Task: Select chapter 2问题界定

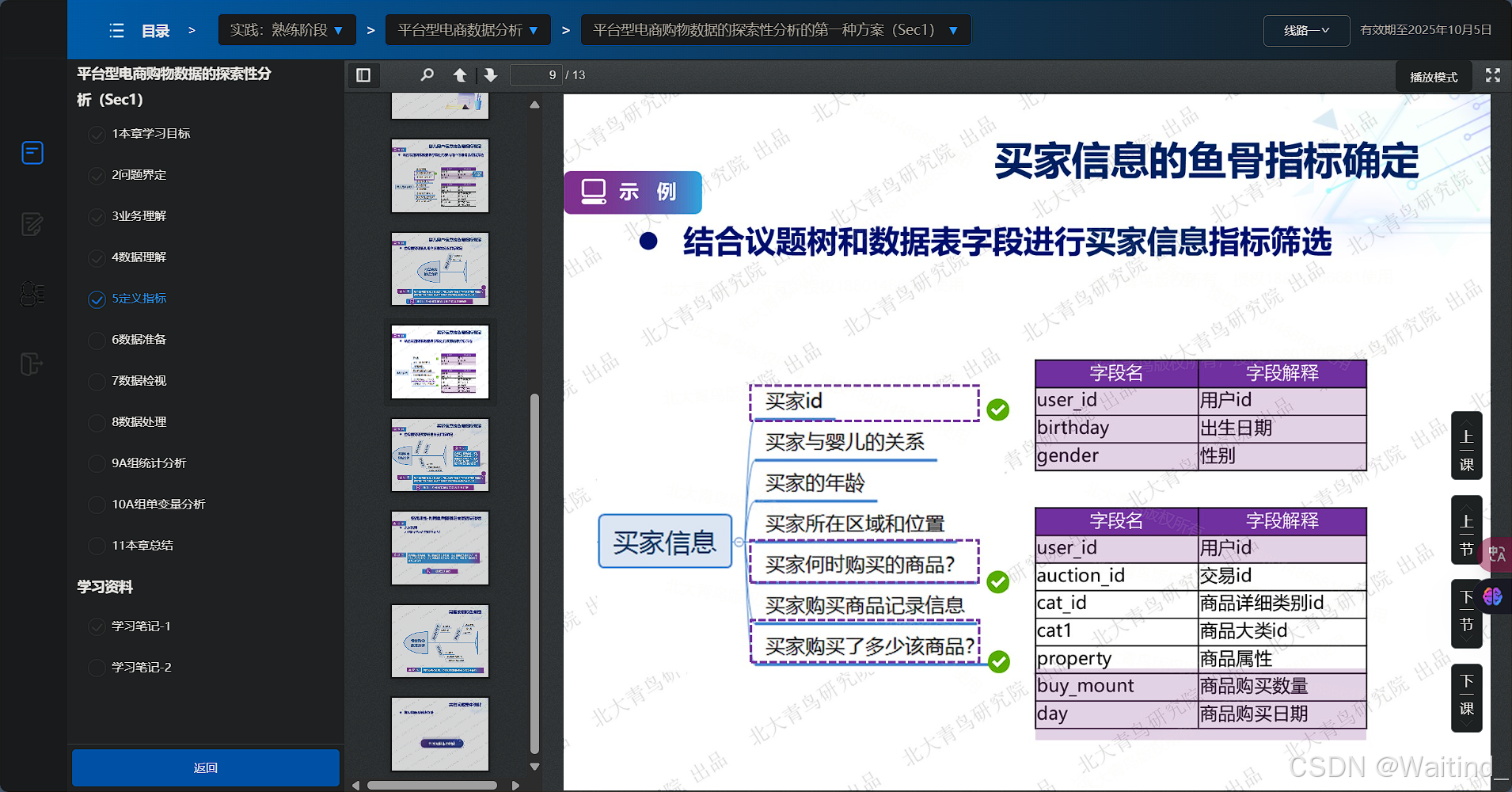Action: coord(139,175)
